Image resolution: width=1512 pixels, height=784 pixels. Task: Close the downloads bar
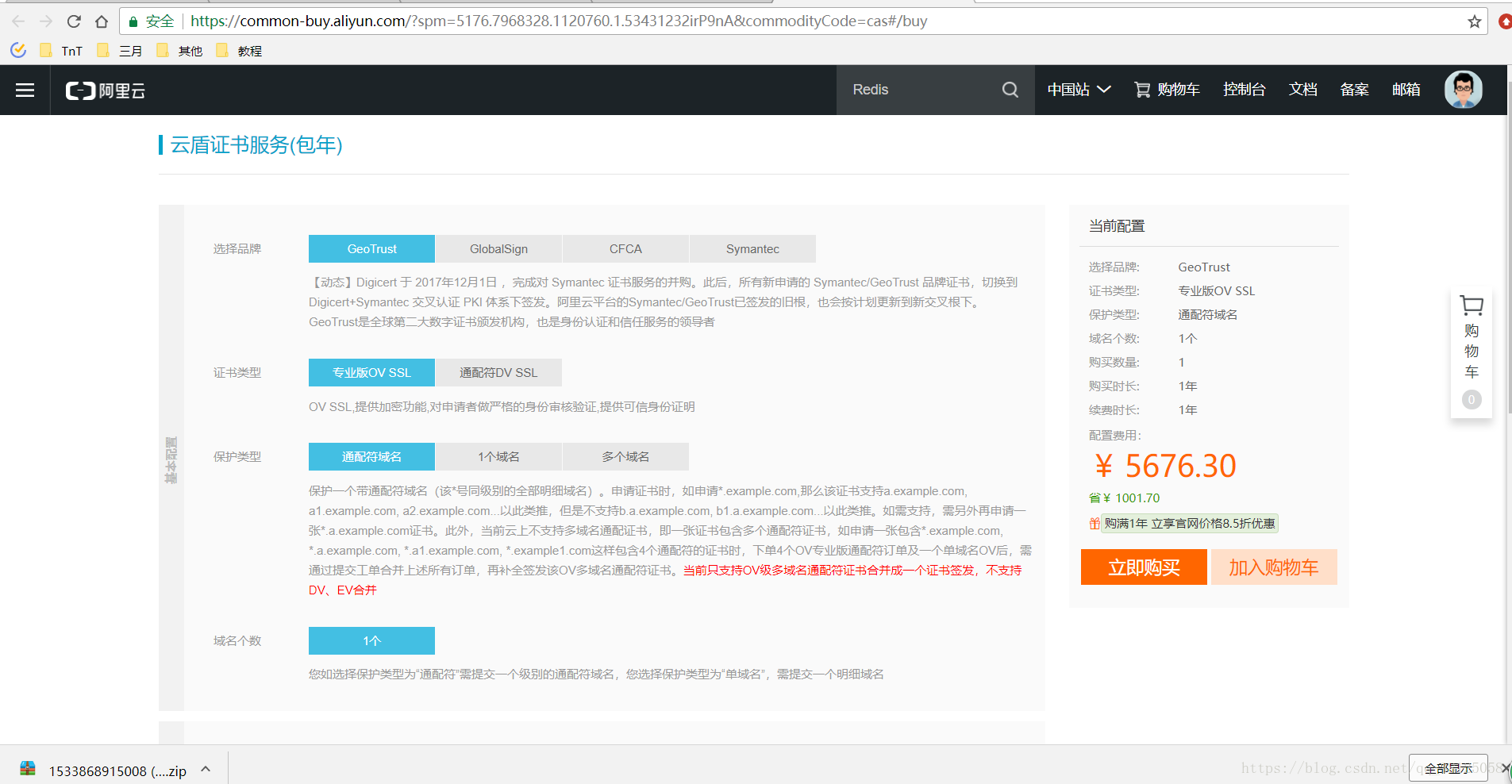click(1505, 768)
